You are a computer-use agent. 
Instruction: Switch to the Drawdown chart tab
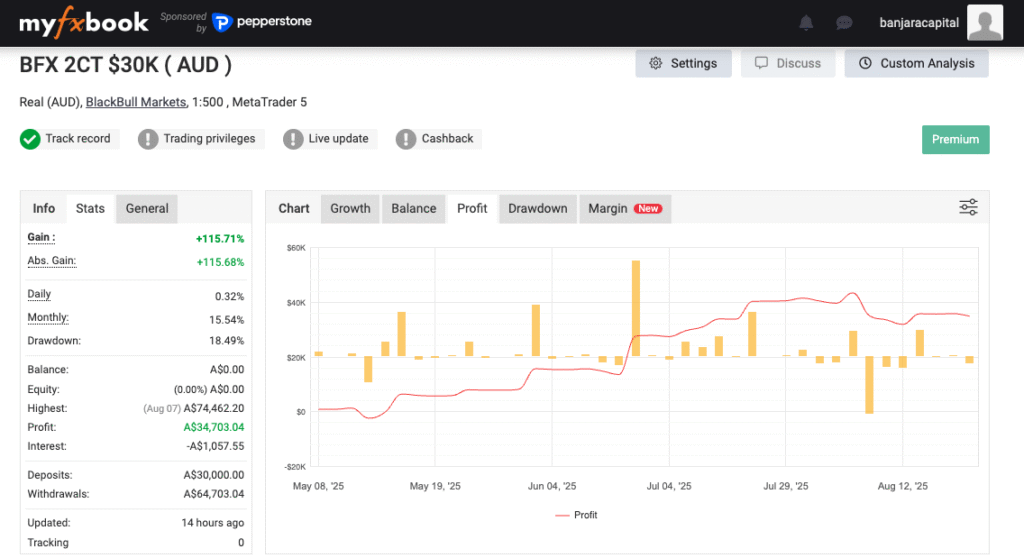click(537, 208)
